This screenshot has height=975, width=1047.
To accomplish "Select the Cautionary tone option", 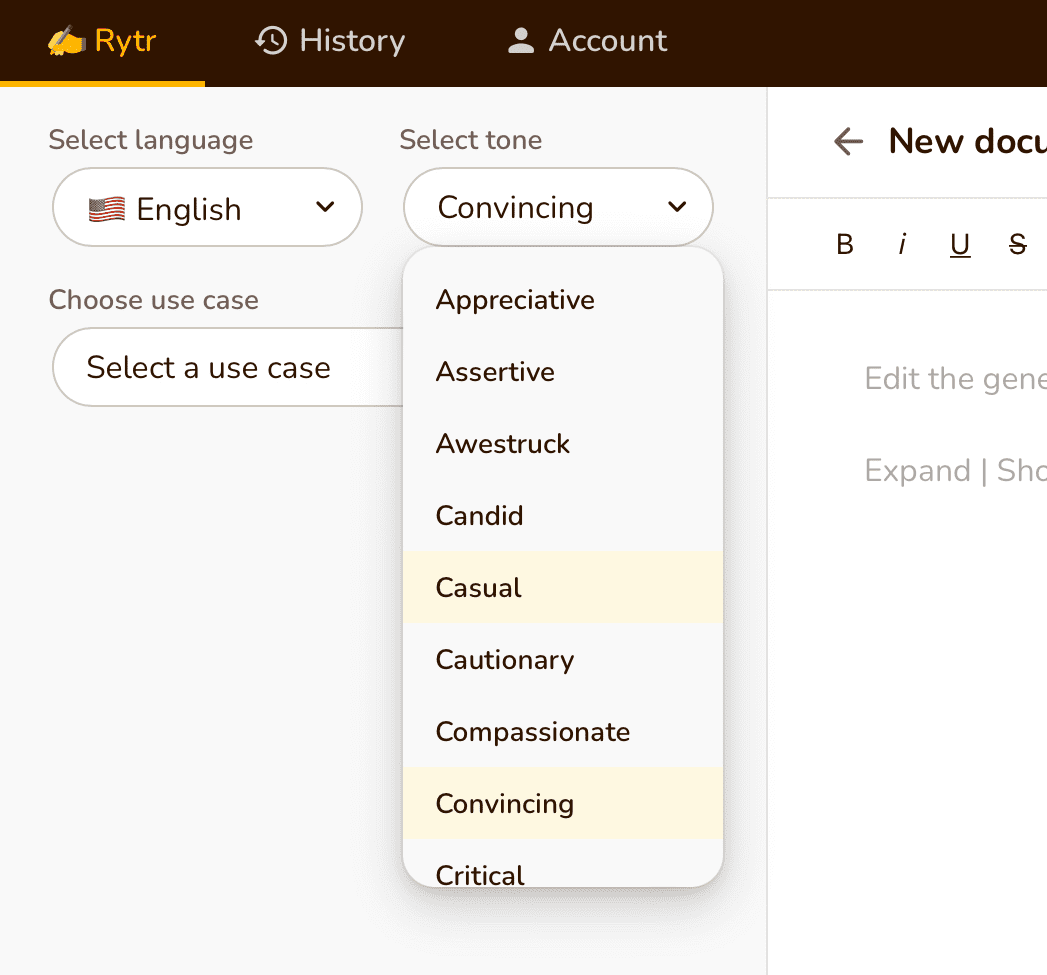I will [x=505, y=660].
